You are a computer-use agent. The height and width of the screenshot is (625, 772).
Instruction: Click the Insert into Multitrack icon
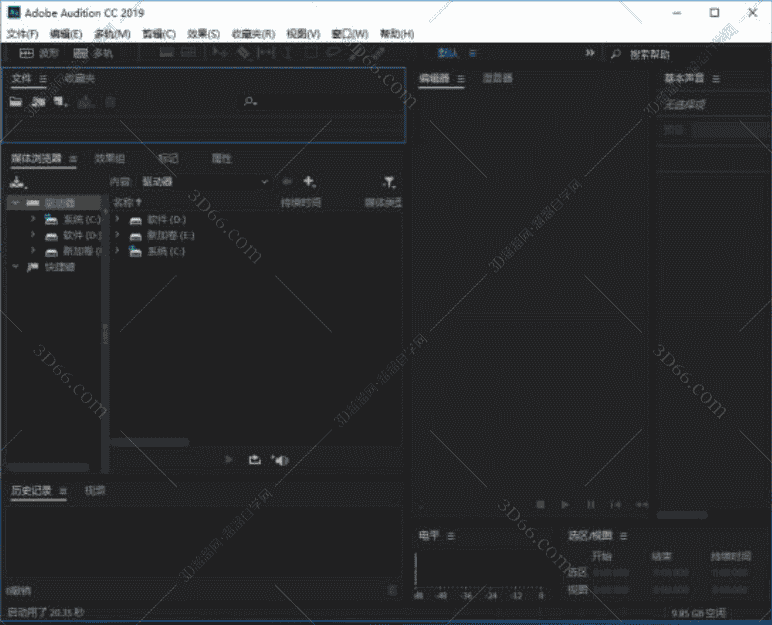[x=86, y=101]
